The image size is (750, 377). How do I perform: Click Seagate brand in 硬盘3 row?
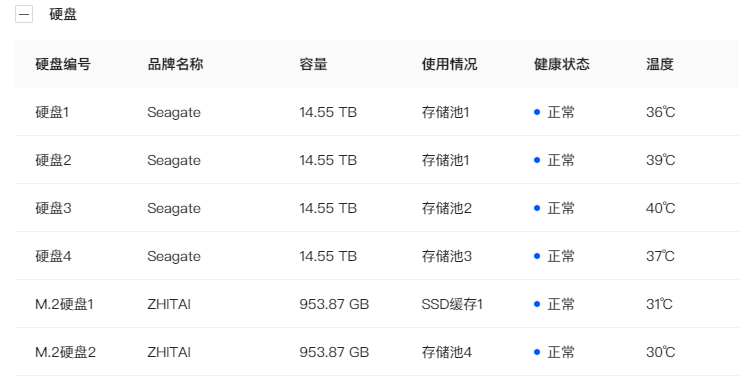(174, 209)
